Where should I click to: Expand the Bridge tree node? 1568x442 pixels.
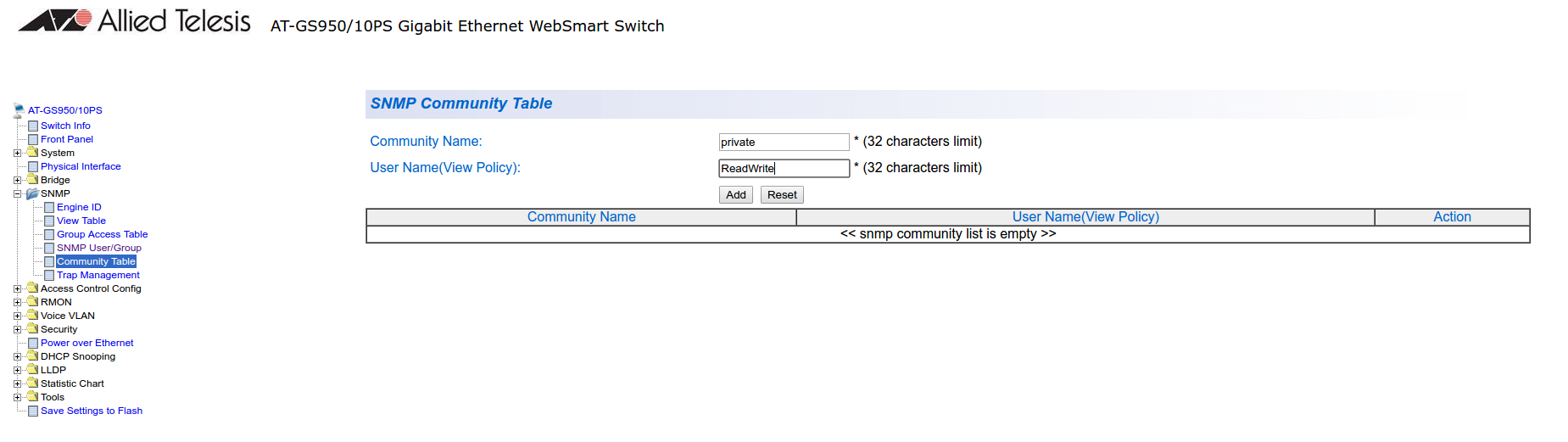point(17,181)
